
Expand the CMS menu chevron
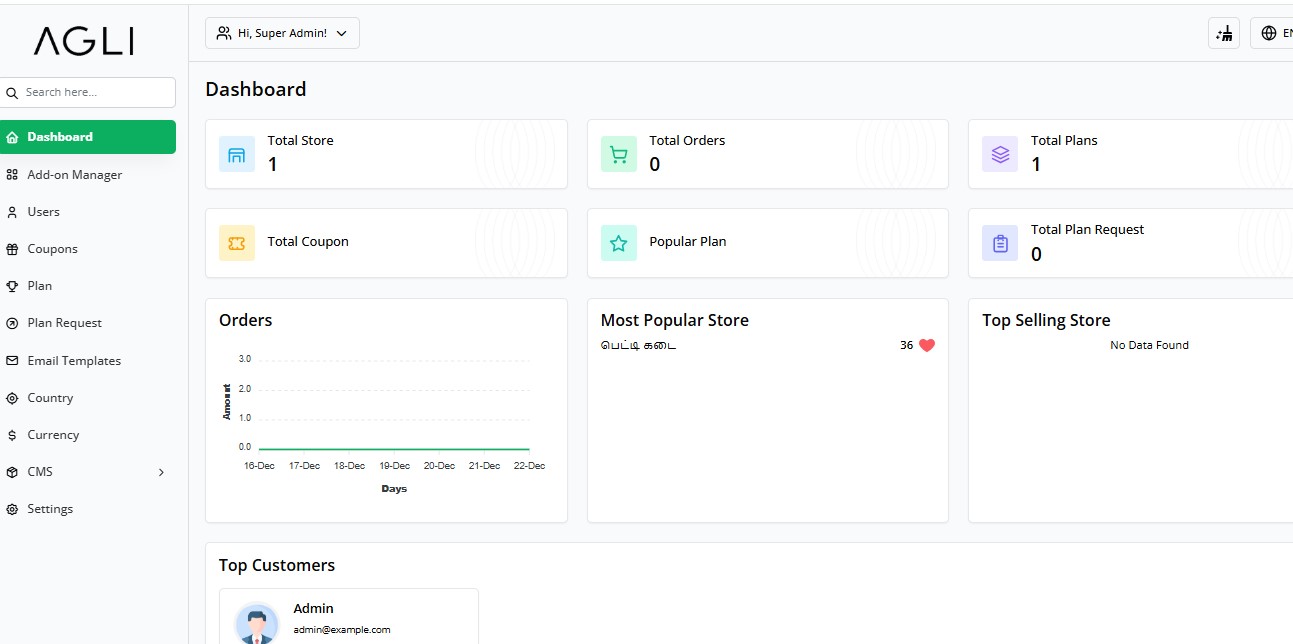click(161, 472)
